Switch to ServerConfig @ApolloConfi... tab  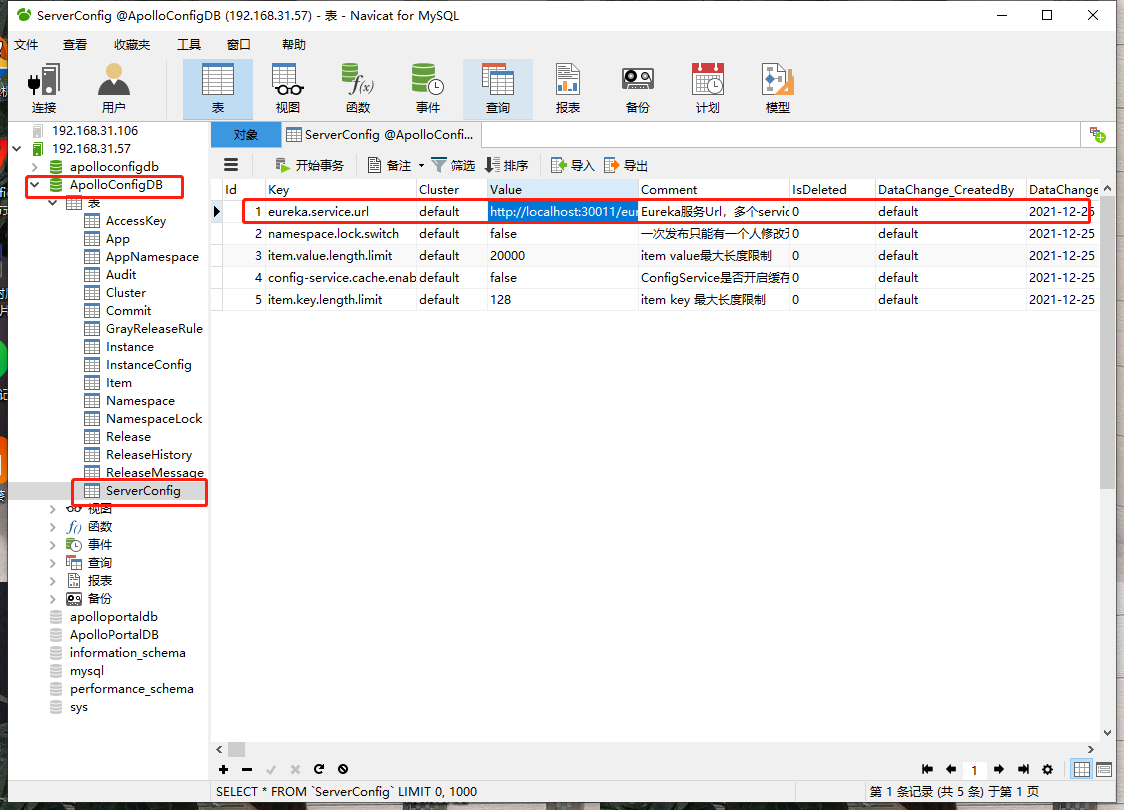tap(381, 135)
